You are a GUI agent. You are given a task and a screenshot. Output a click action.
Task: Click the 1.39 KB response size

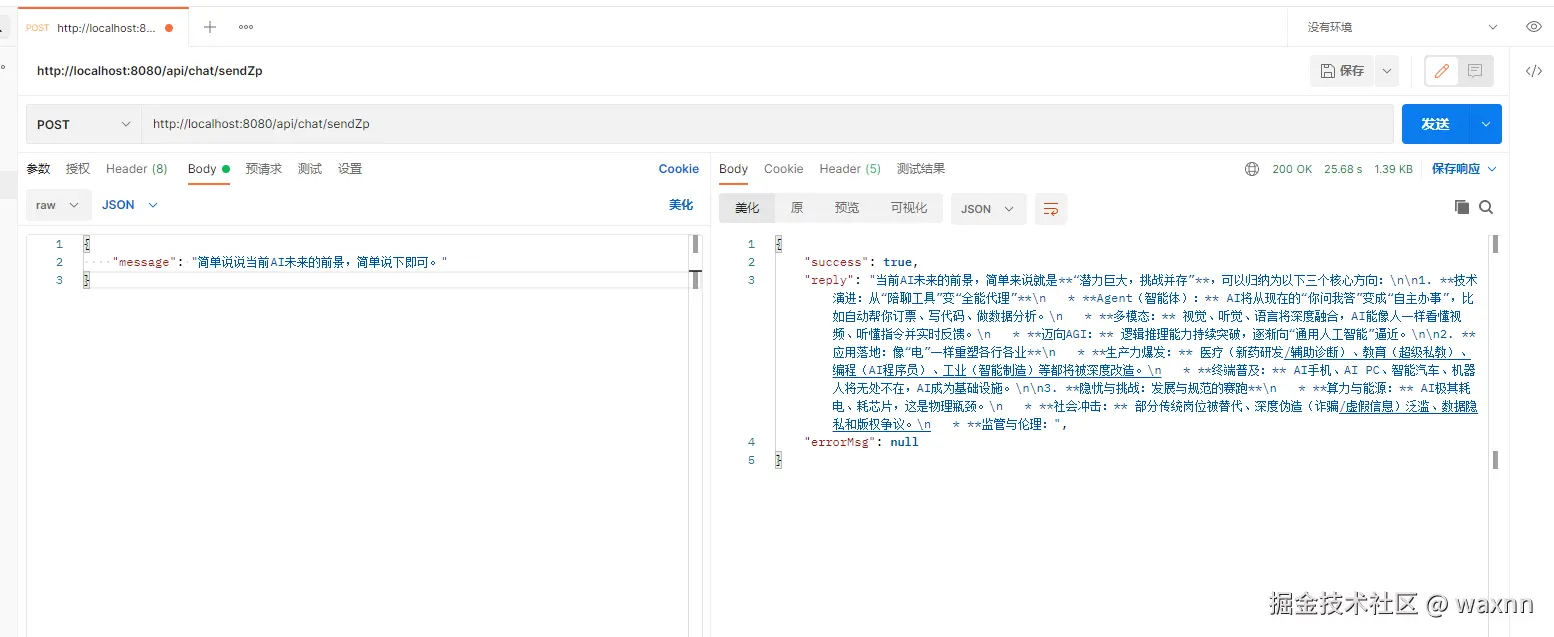[x=1393, y=169]
